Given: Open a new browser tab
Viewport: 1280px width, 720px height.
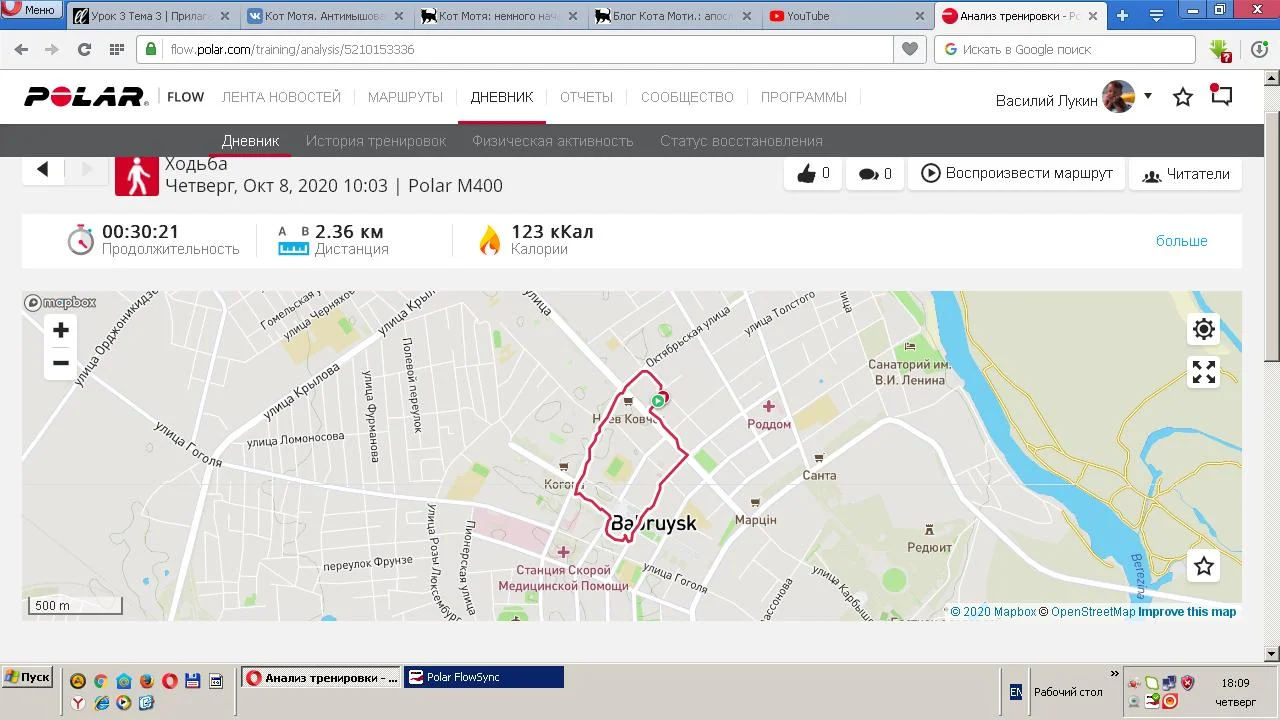Looking at the screenshot, I should pyautogui.click(x=1123, y=16).
